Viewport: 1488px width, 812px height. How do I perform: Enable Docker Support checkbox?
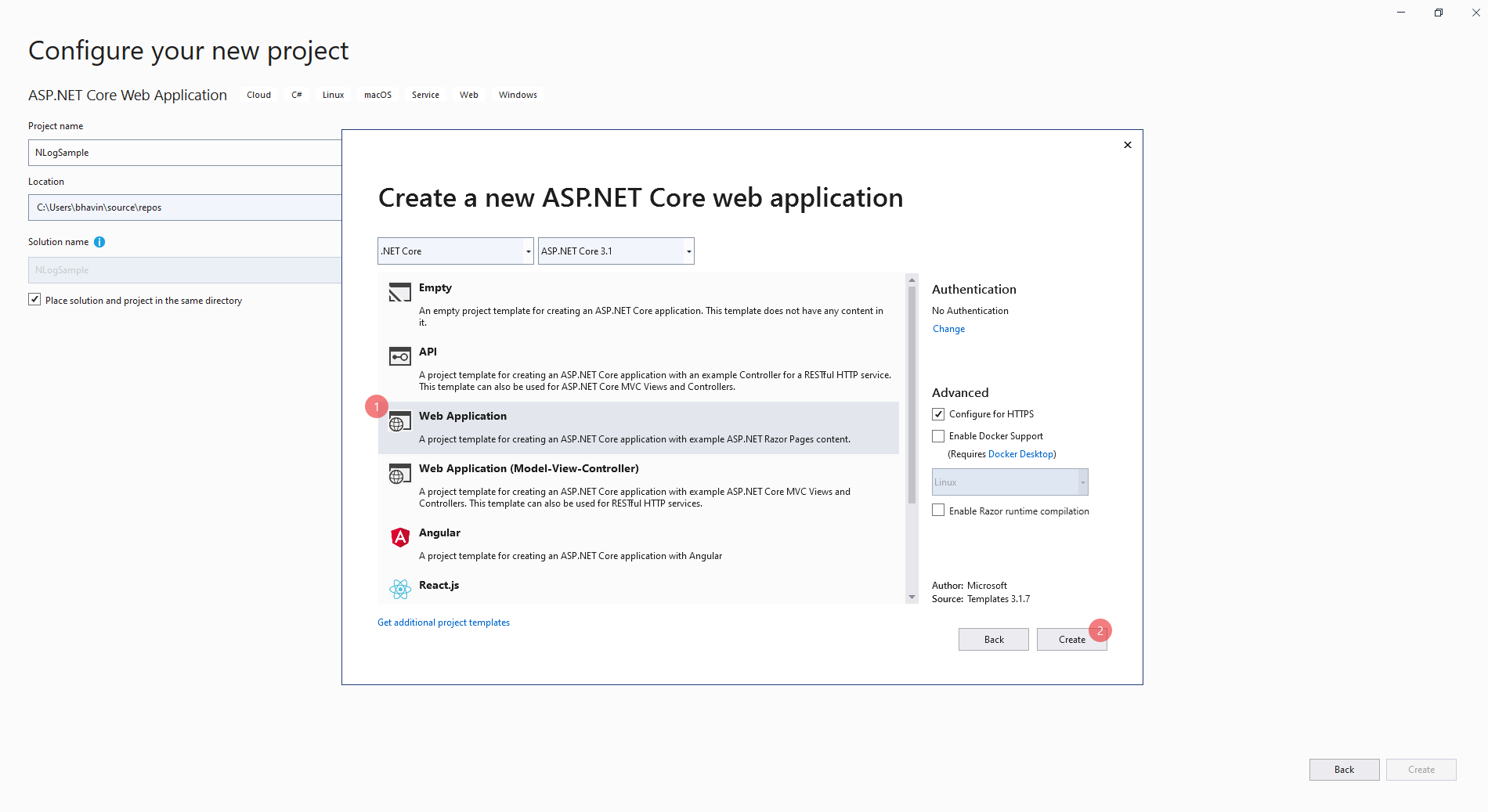938,436
